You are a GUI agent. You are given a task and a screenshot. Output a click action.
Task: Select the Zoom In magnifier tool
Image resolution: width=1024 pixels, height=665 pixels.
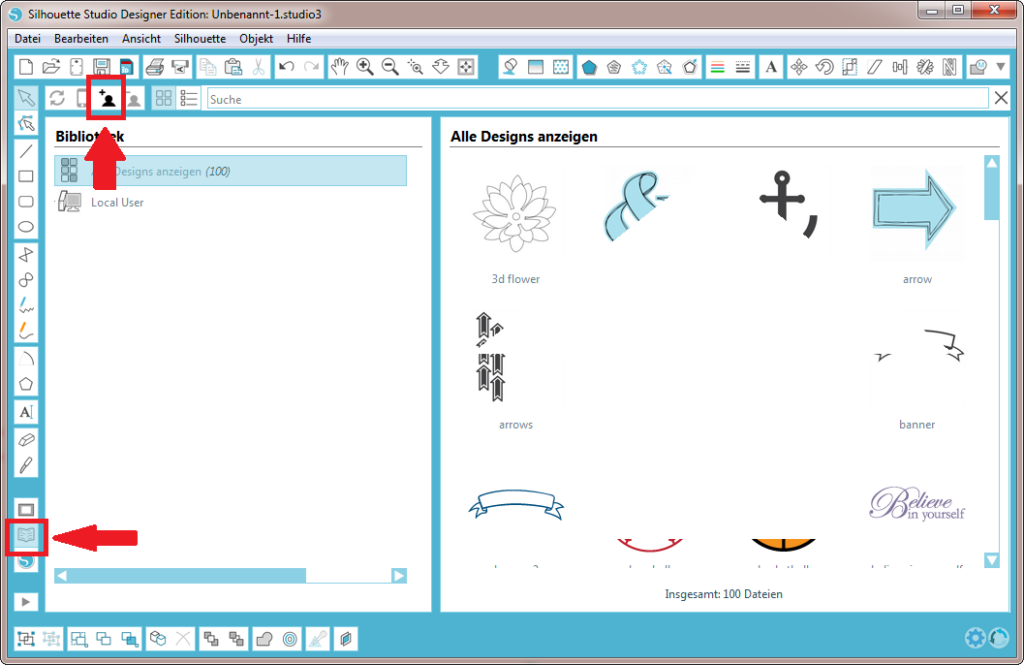[x=365, y=66]
